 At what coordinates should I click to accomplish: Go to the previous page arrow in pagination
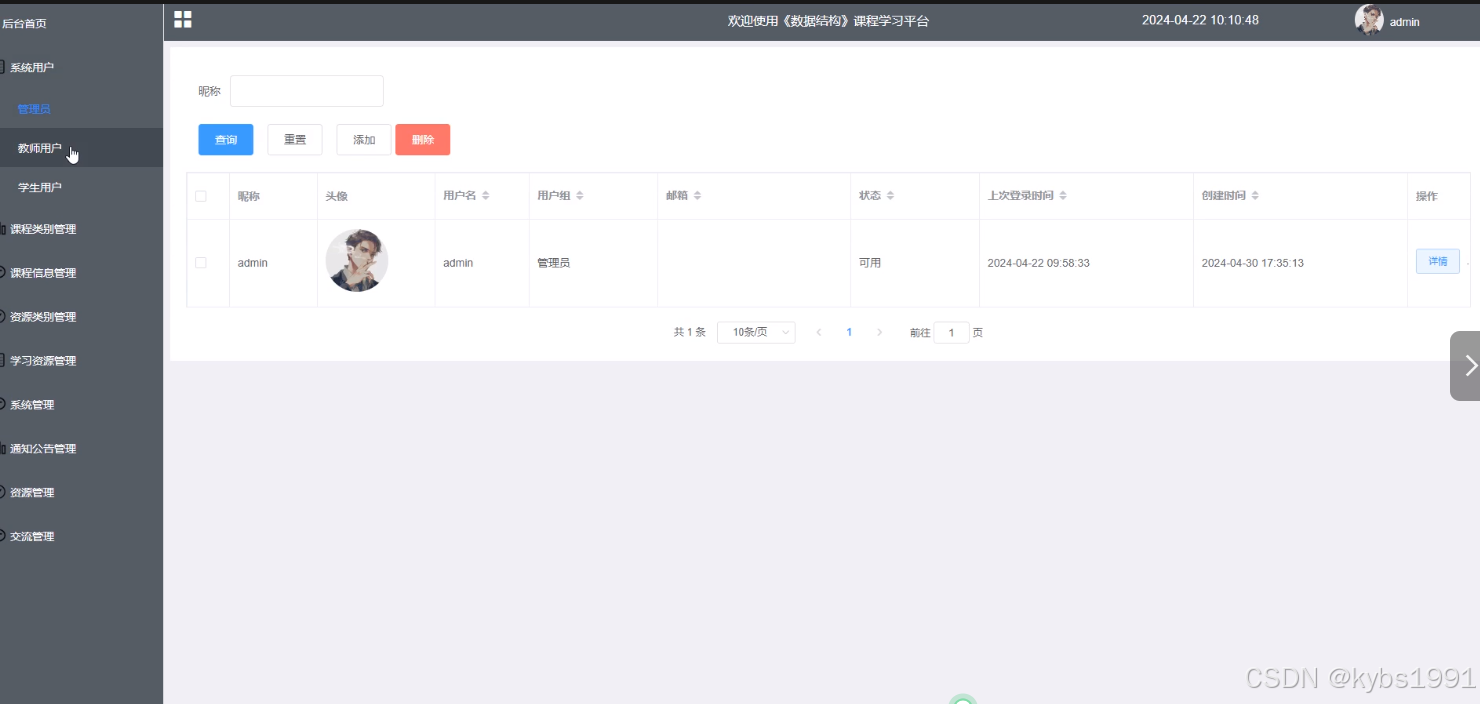819,332
